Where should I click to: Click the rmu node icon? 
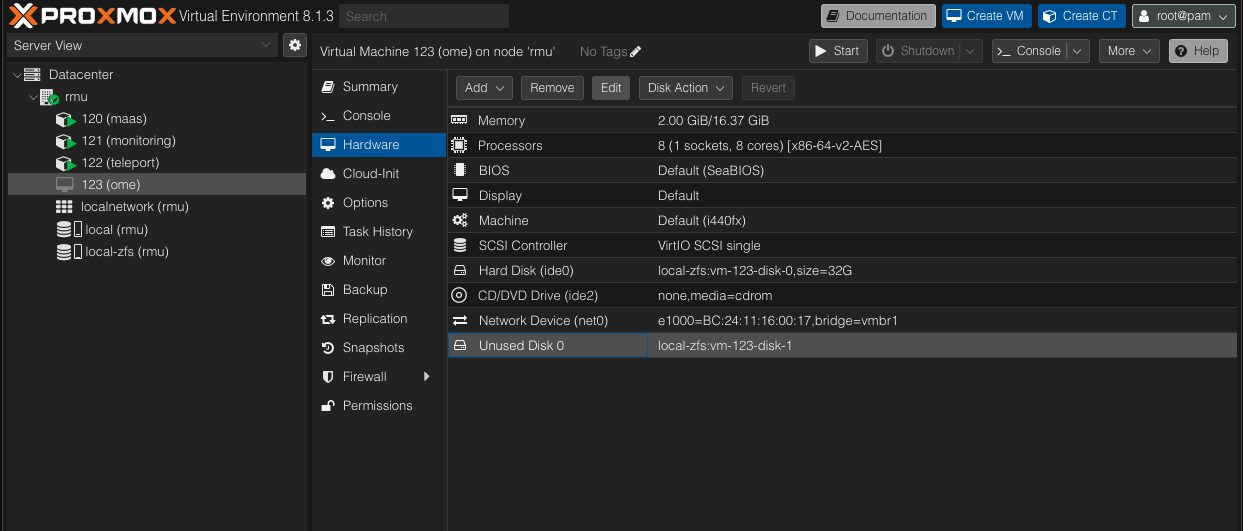[x=50, y=97]
